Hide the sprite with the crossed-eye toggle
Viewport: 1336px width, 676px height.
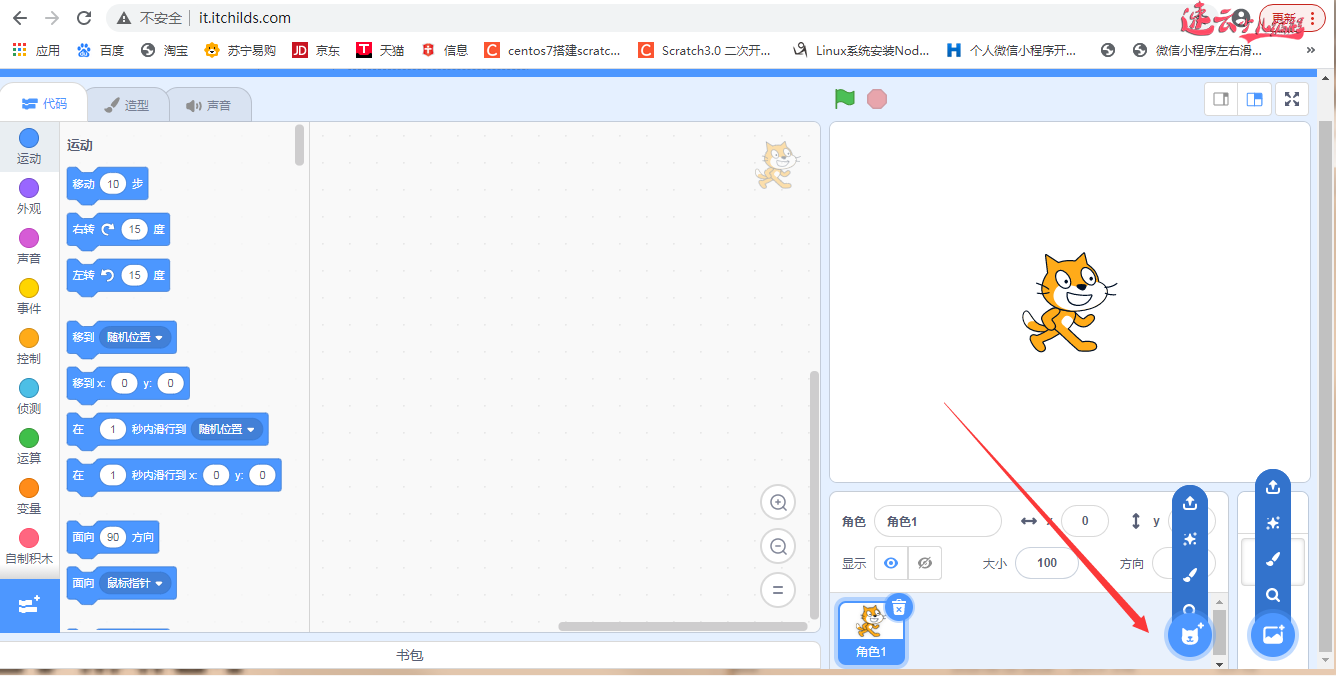924,562
